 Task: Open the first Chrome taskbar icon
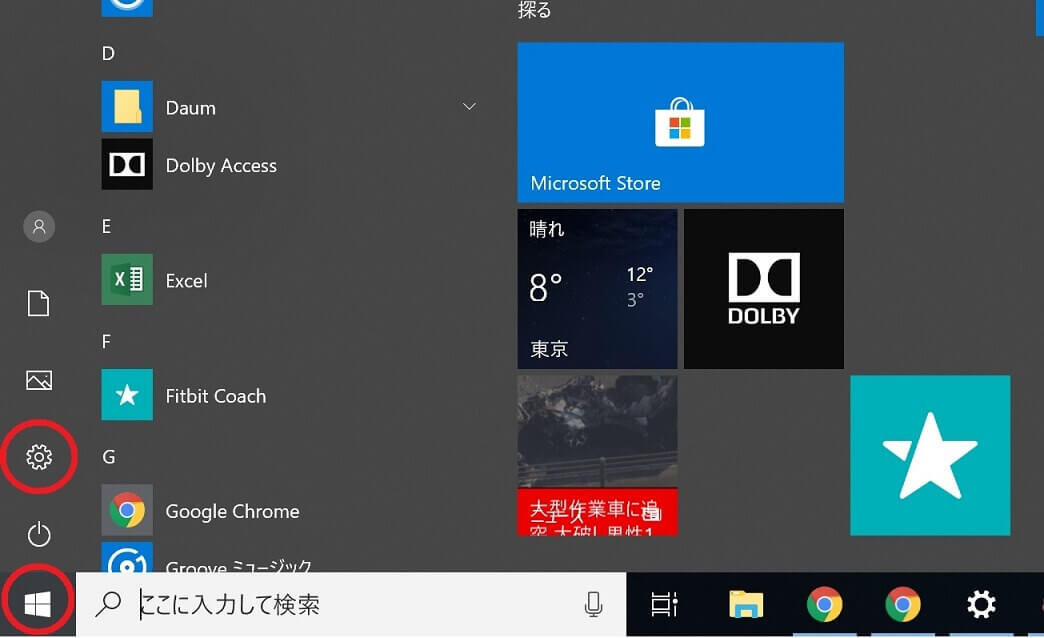pos(824,605)
